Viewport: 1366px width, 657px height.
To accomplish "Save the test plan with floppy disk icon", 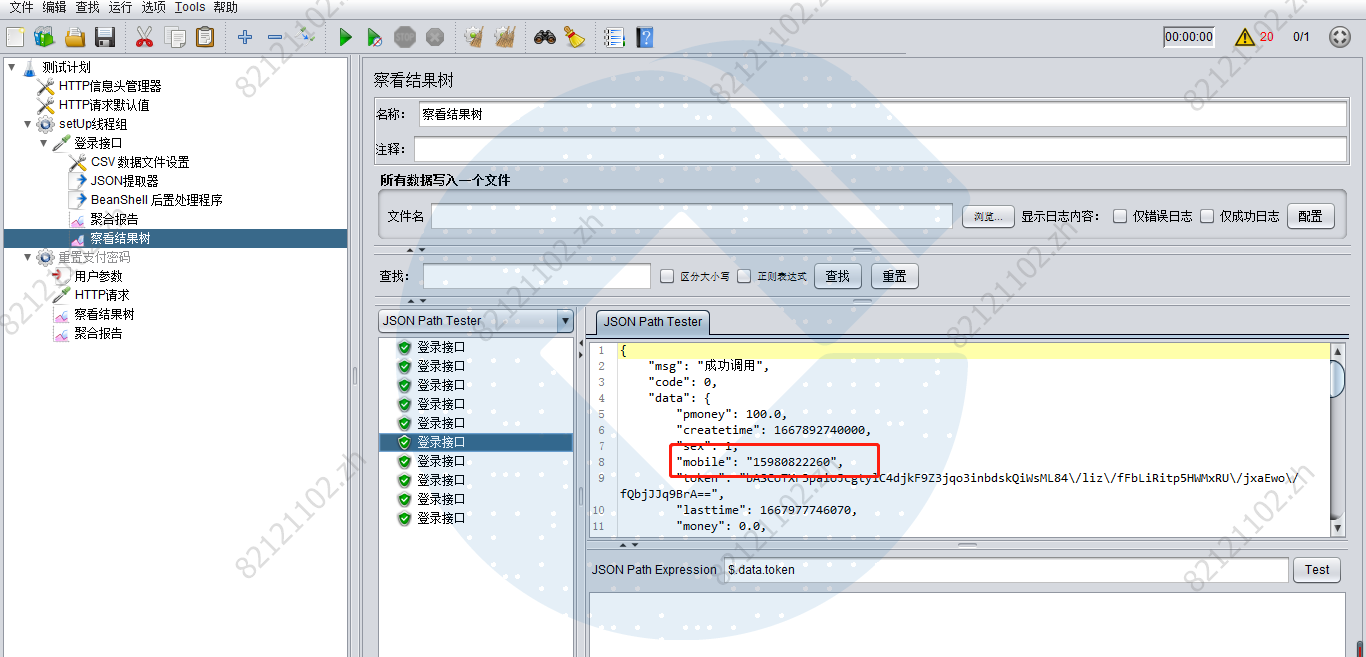I will (x=105, y=37).
